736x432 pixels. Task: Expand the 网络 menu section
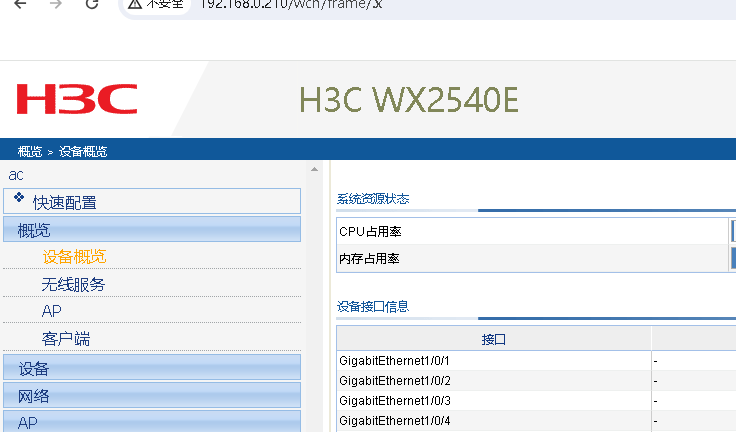(152, 395)
